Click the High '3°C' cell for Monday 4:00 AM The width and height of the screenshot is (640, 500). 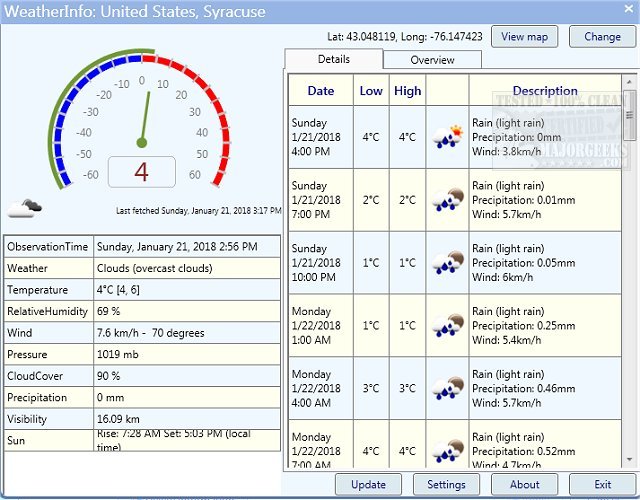407,389
